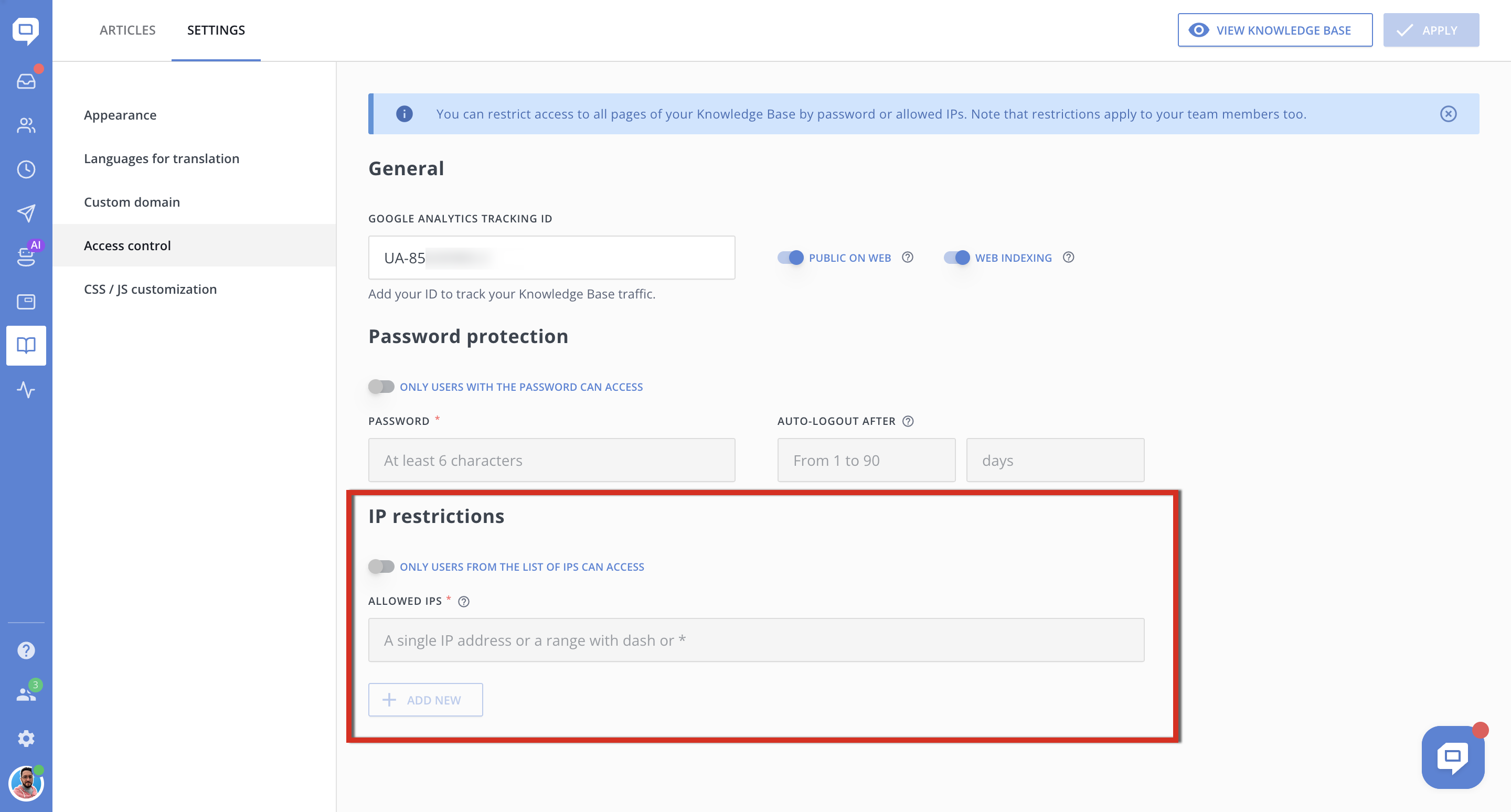Click the clock history icon

(x=26, y=169)
